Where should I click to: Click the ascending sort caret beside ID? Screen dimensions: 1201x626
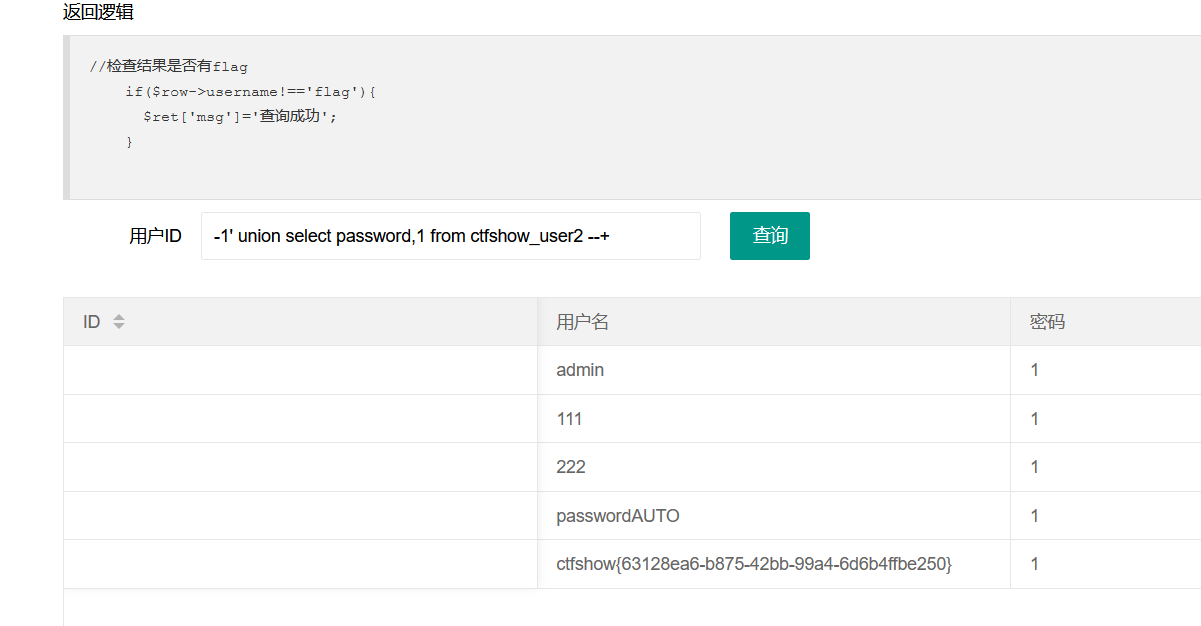click(x=119, y=318)
